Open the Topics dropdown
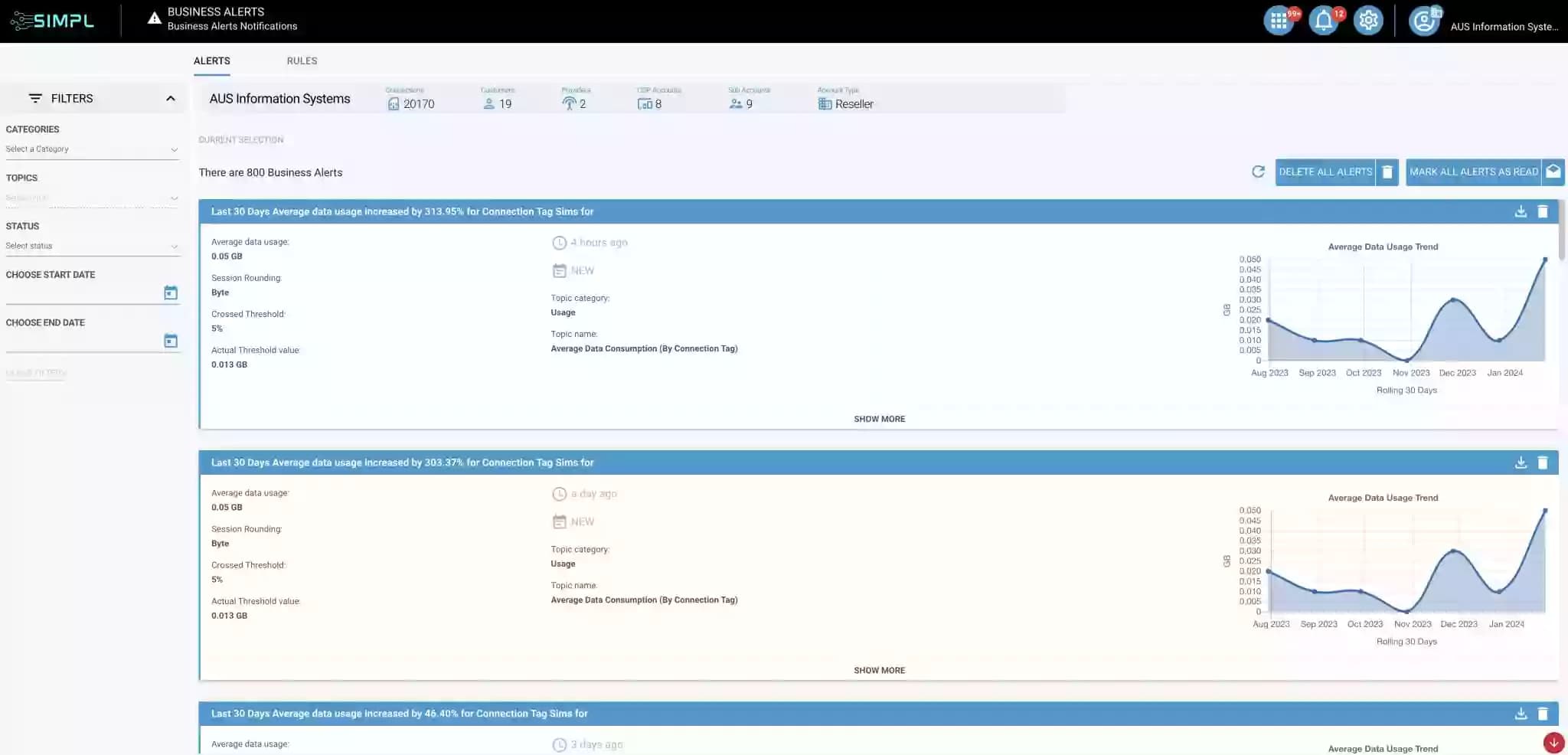 92,198
